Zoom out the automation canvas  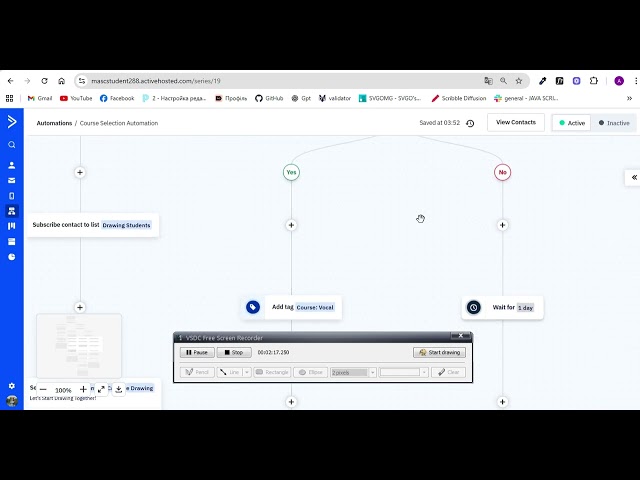click(x=43, y=389)
